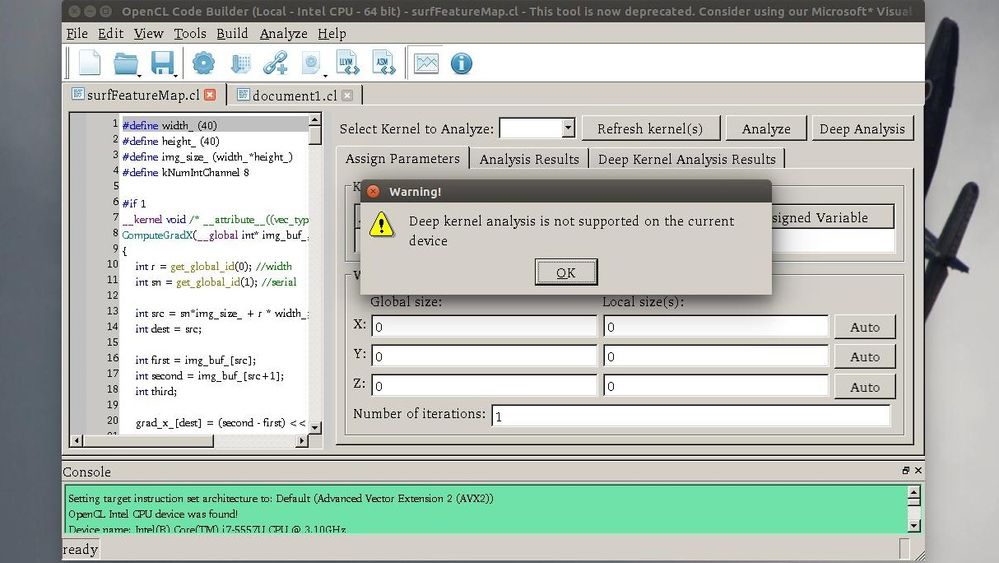999x563 pixels.
Task: Click the Y global size field
Action: point(484,357)
